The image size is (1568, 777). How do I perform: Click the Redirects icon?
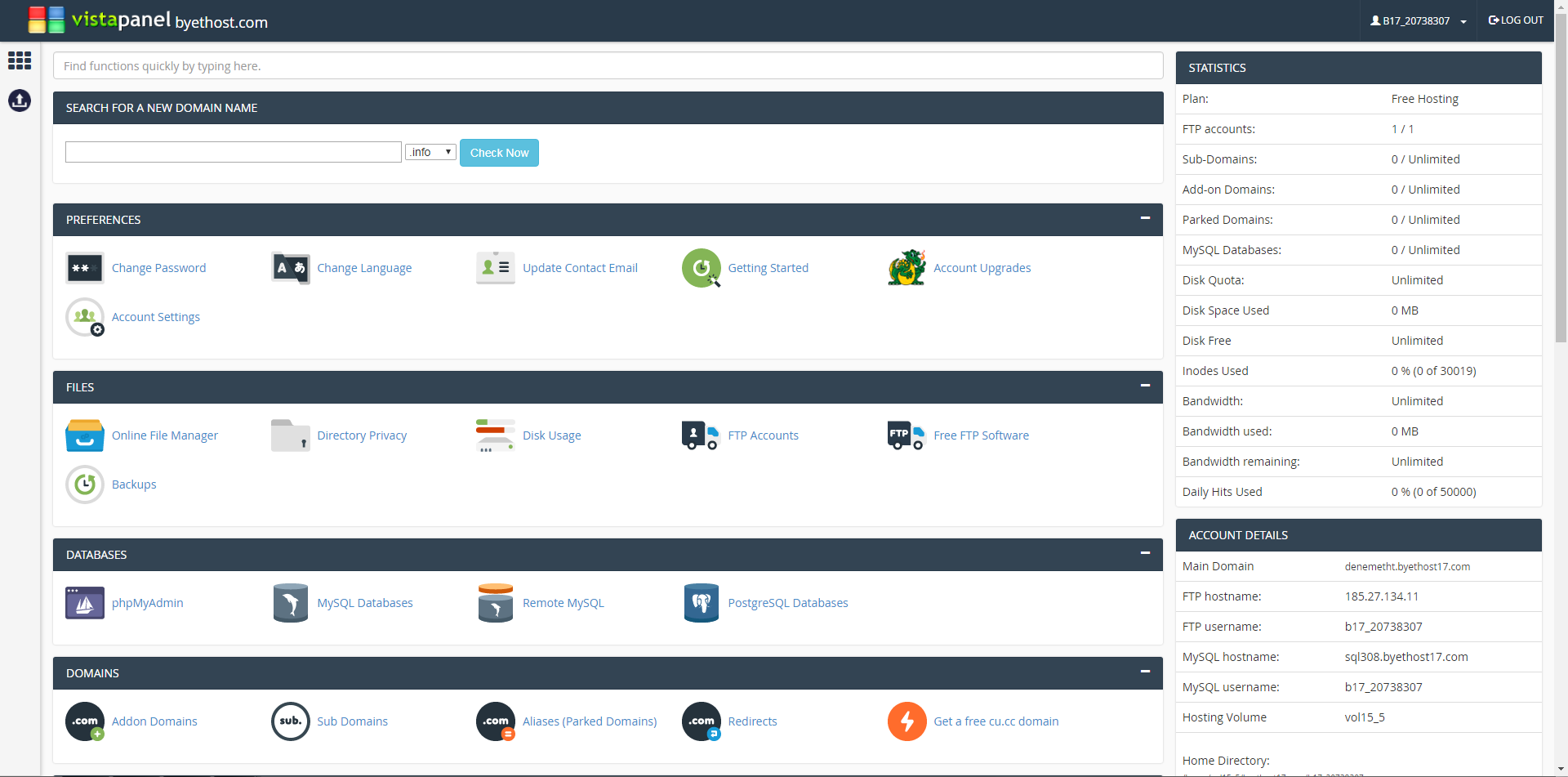[702, 721]
